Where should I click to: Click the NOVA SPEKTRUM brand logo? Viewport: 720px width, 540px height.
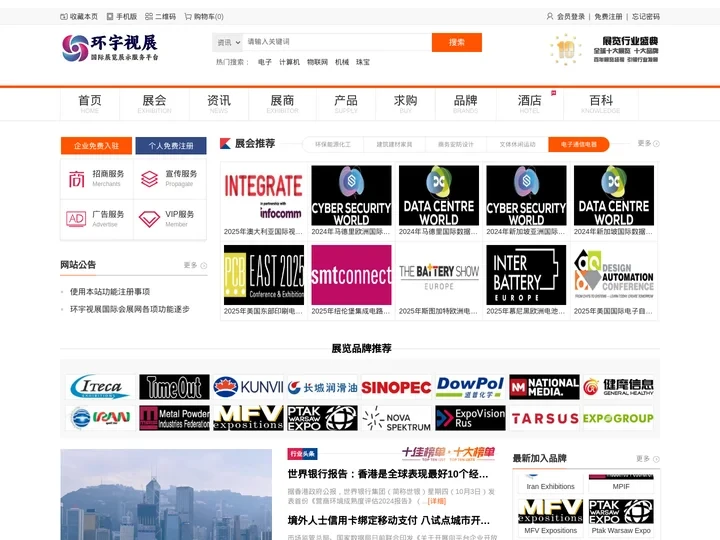pos(396,418)
